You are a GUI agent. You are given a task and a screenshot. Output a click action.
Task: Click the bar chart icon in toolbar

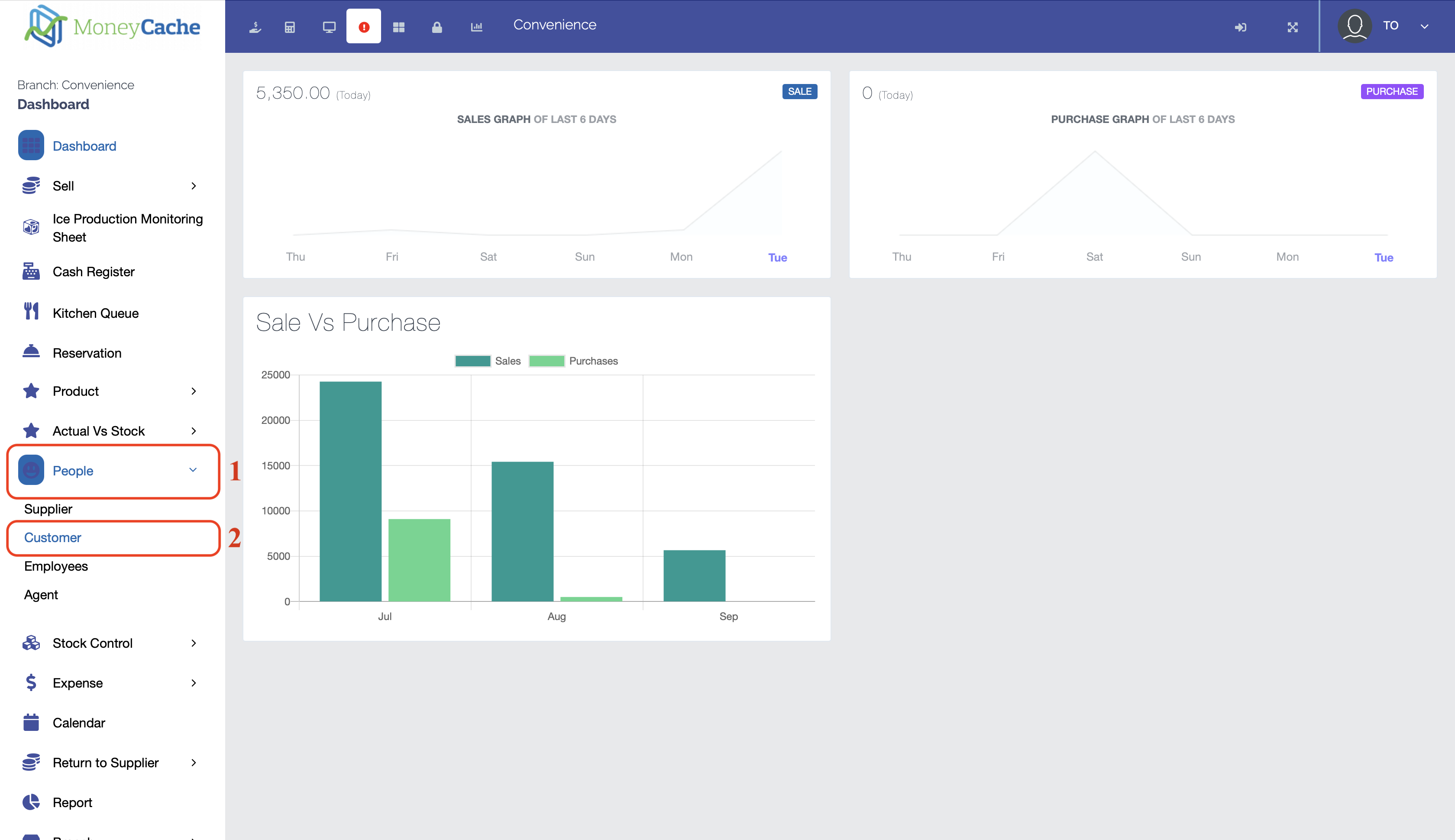pyautogui.click(x=476, y=27)
